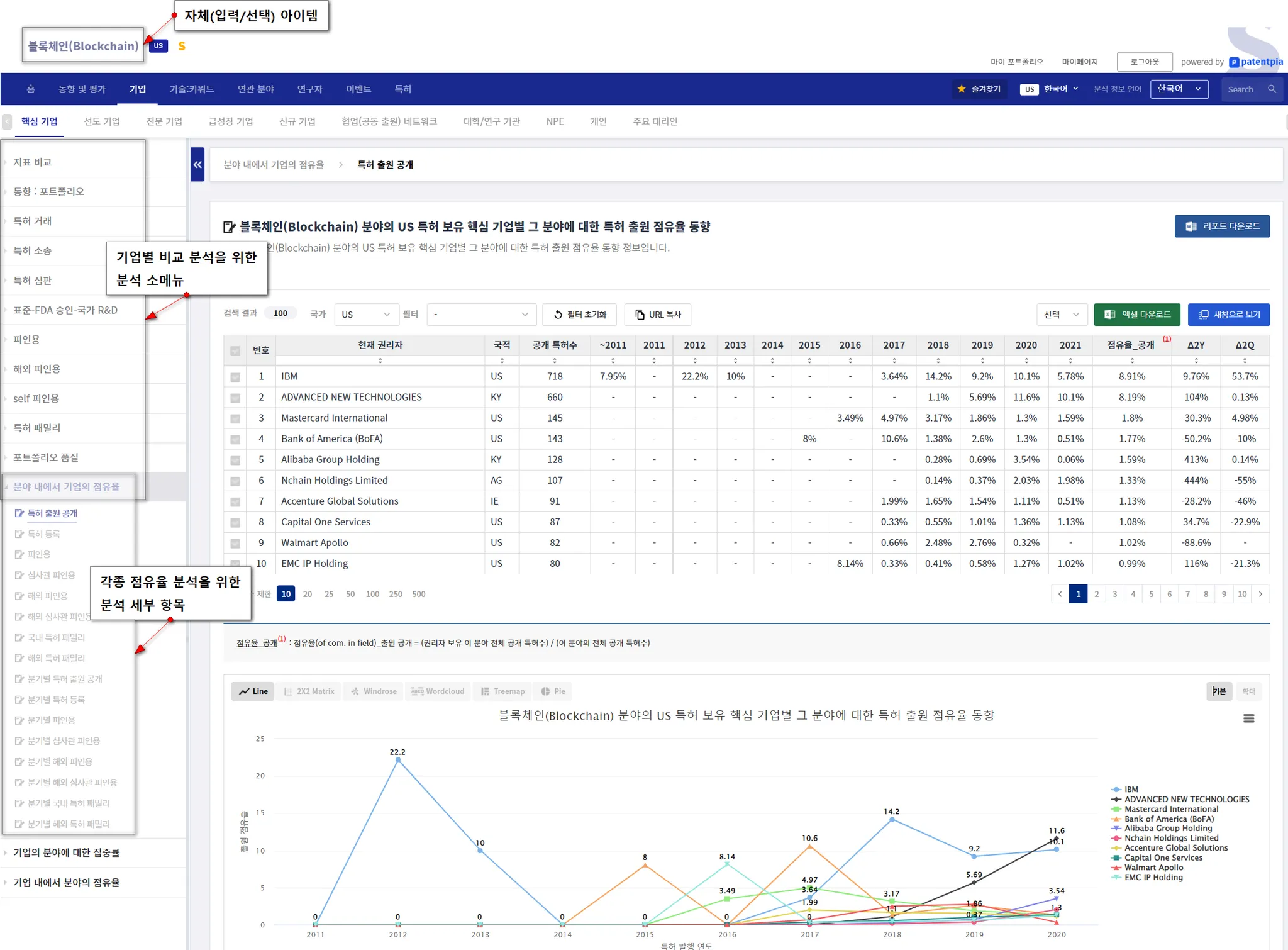Check the Mastercard International row checkbox

235,418
